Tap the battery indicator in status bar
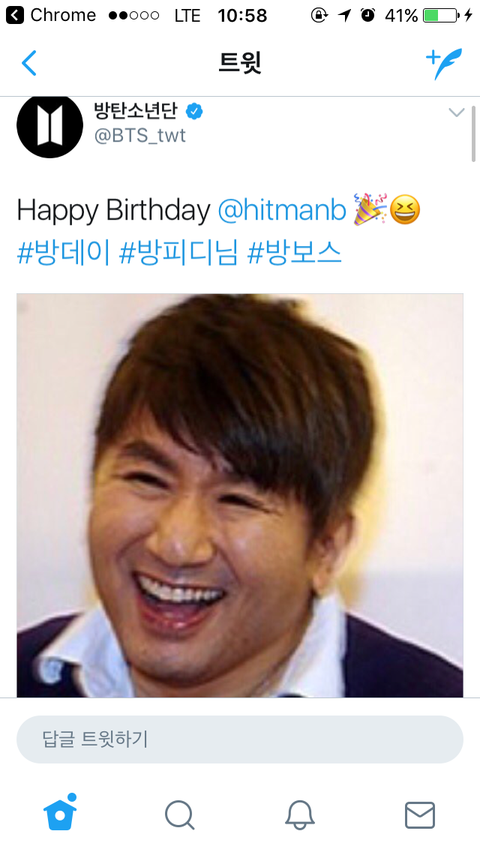This screenshot has width=480, height=852. pyautogui.click(x=440, y=15)
